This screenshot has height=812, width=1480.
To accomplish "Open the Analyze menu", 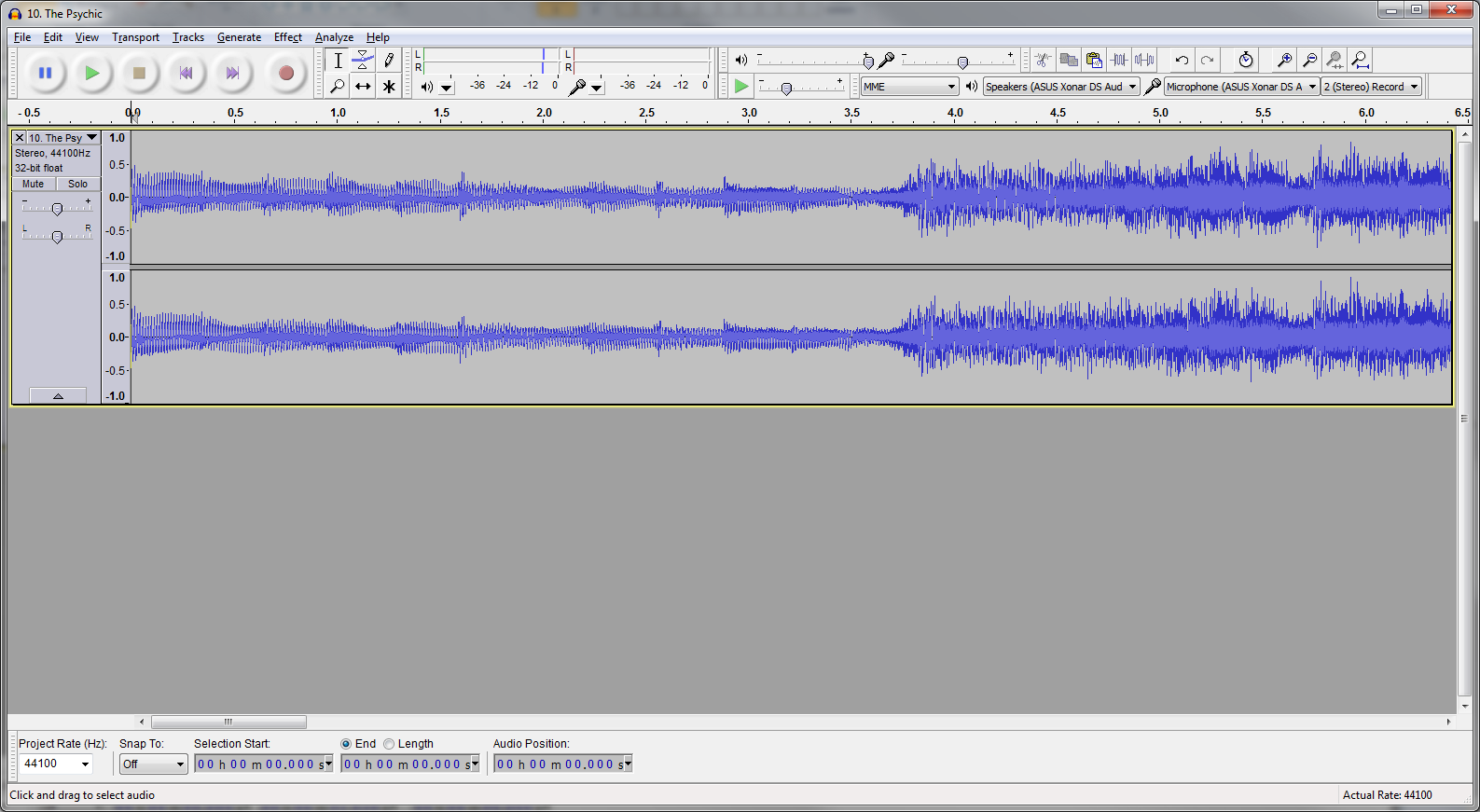I will pos(334,37).
